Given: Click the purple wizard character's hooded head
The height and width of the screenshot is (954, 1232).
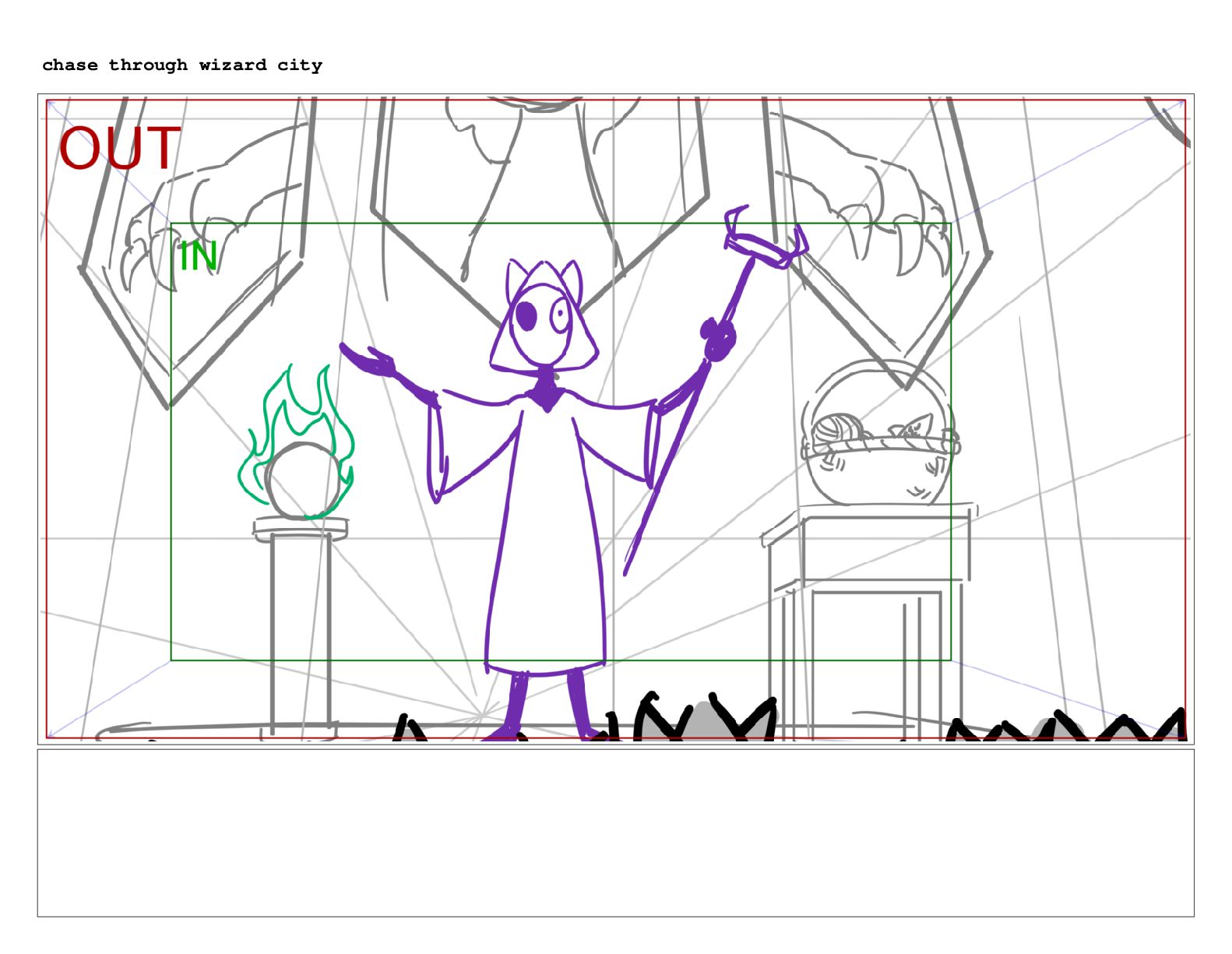Looking at the screenshot, I should 543,317.
